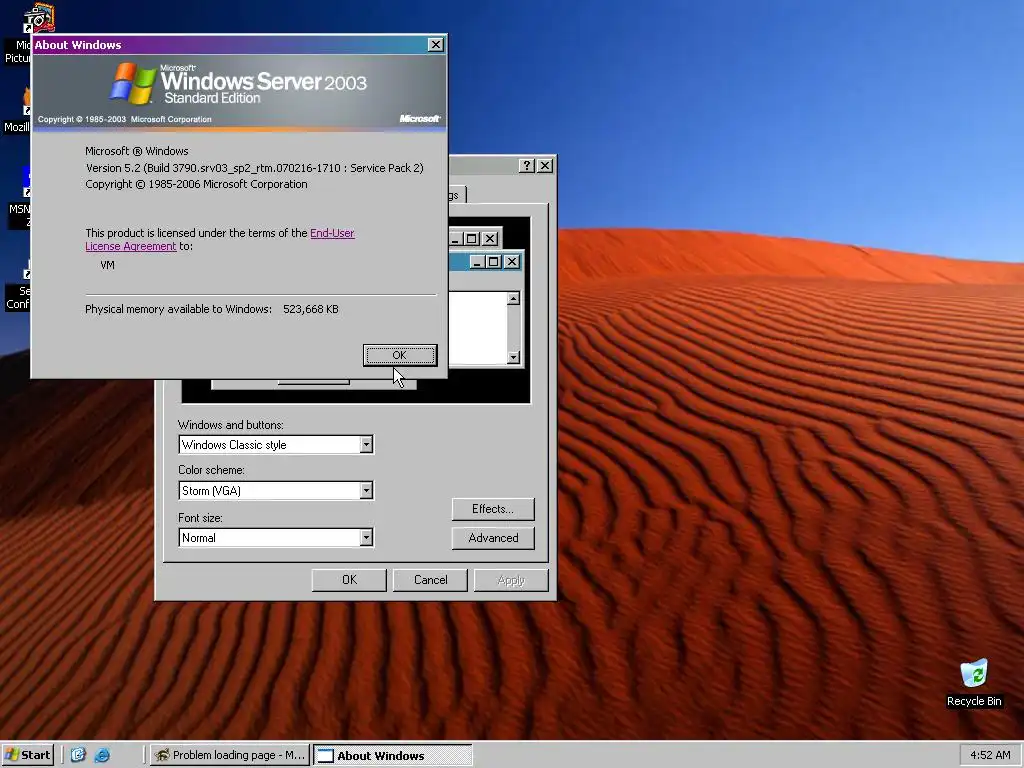Open the Font size dropdown set to Normal
The height and width of the screenshot is (768, 1024).
[x=366, y=537]
